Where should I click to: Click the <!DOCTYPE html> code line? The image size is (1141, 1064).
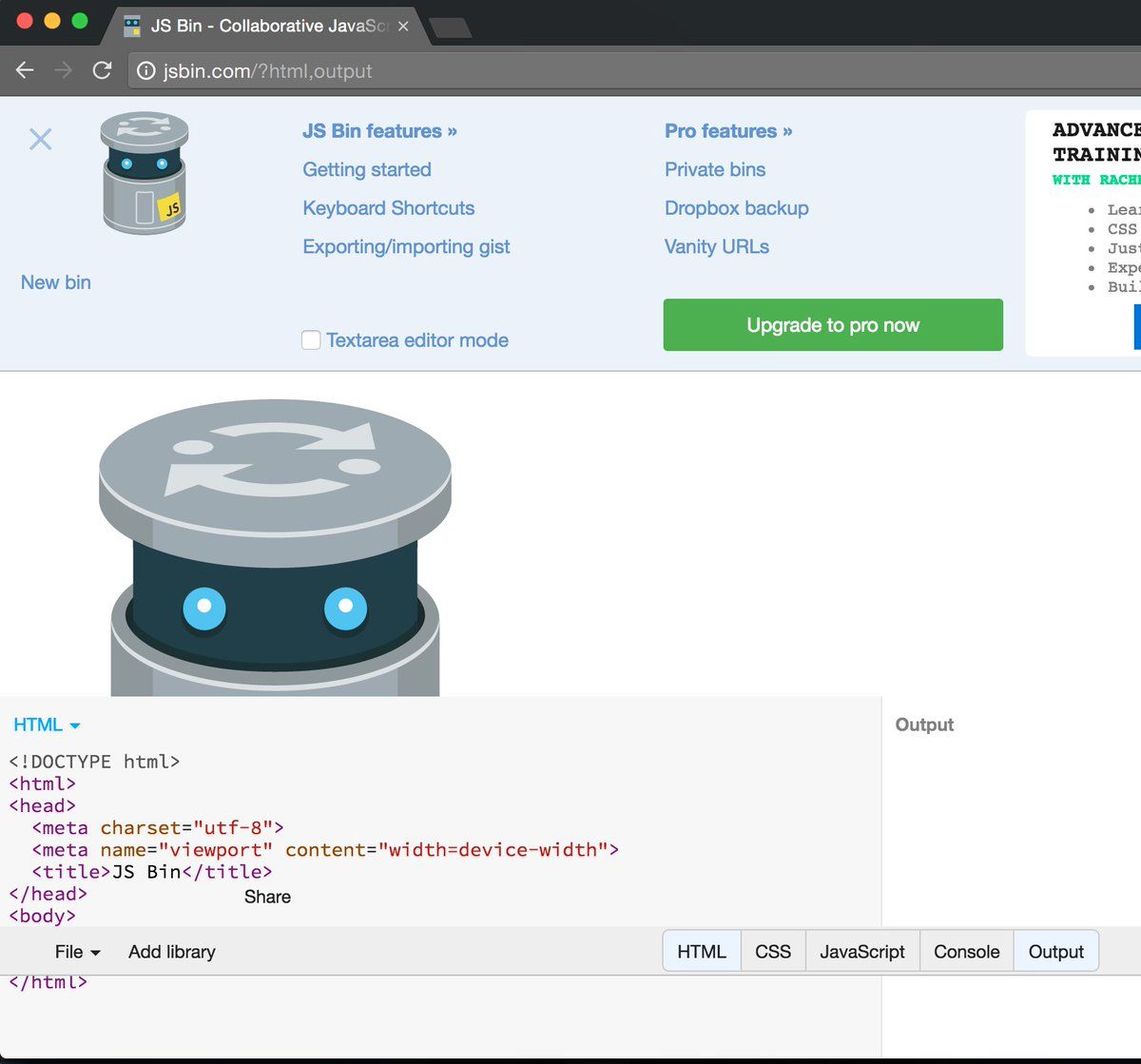coord(94,762)
